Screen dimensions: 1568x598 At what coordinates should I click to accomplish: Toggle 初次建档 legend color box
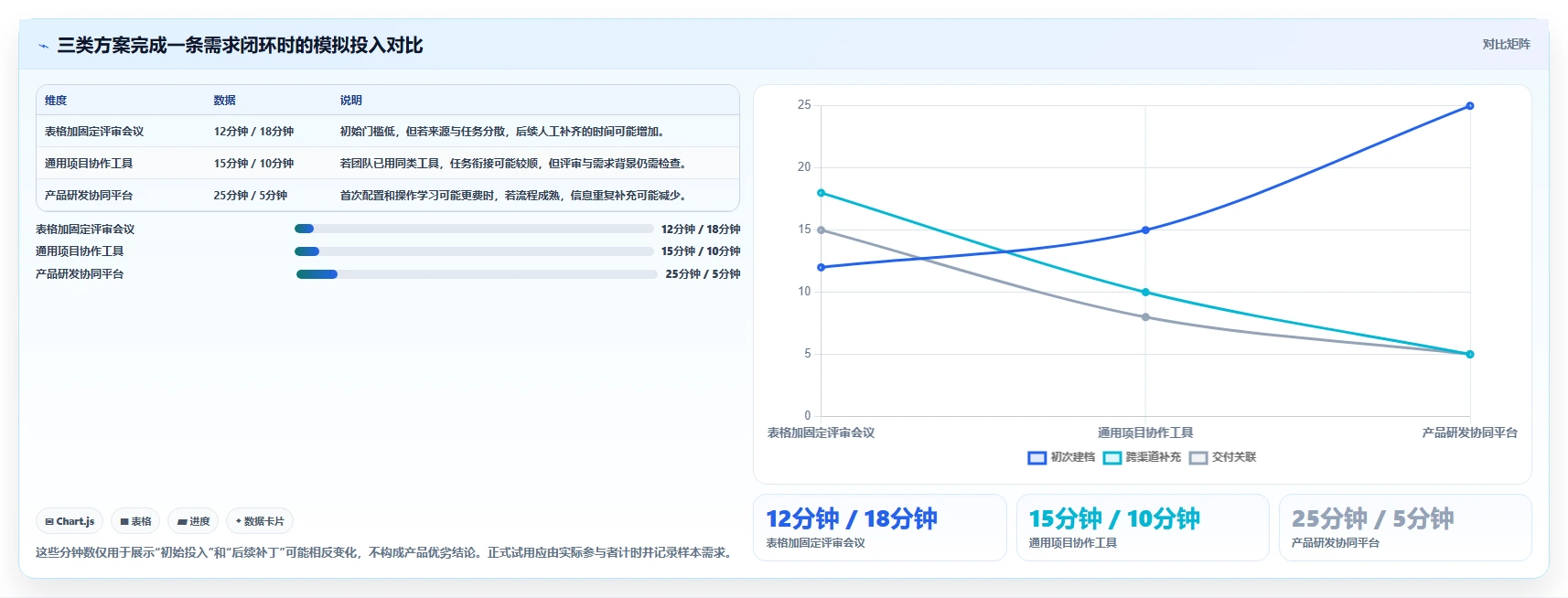[x=1036, y=458]
